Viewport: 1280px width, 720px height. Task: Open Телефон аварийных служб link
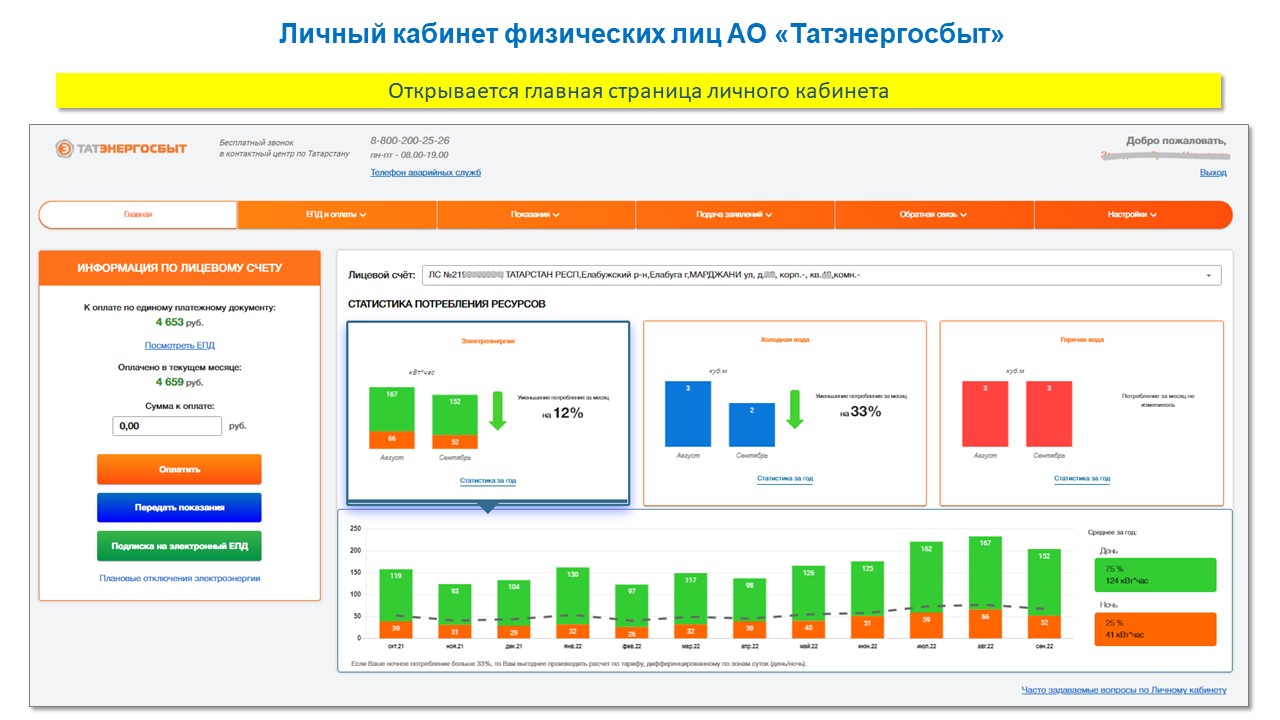[425, 172]
